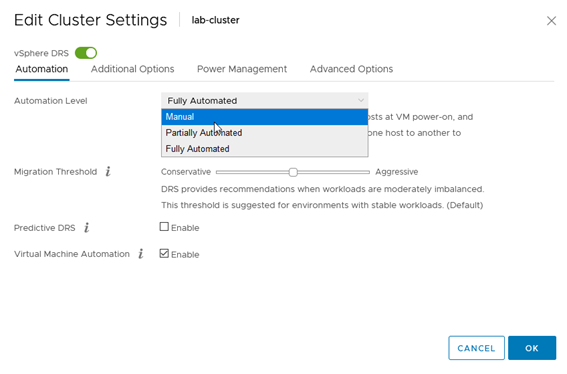Uncheck Virtual Machine Automation Enable checkbox
The image size is (567, 374).
164,254
